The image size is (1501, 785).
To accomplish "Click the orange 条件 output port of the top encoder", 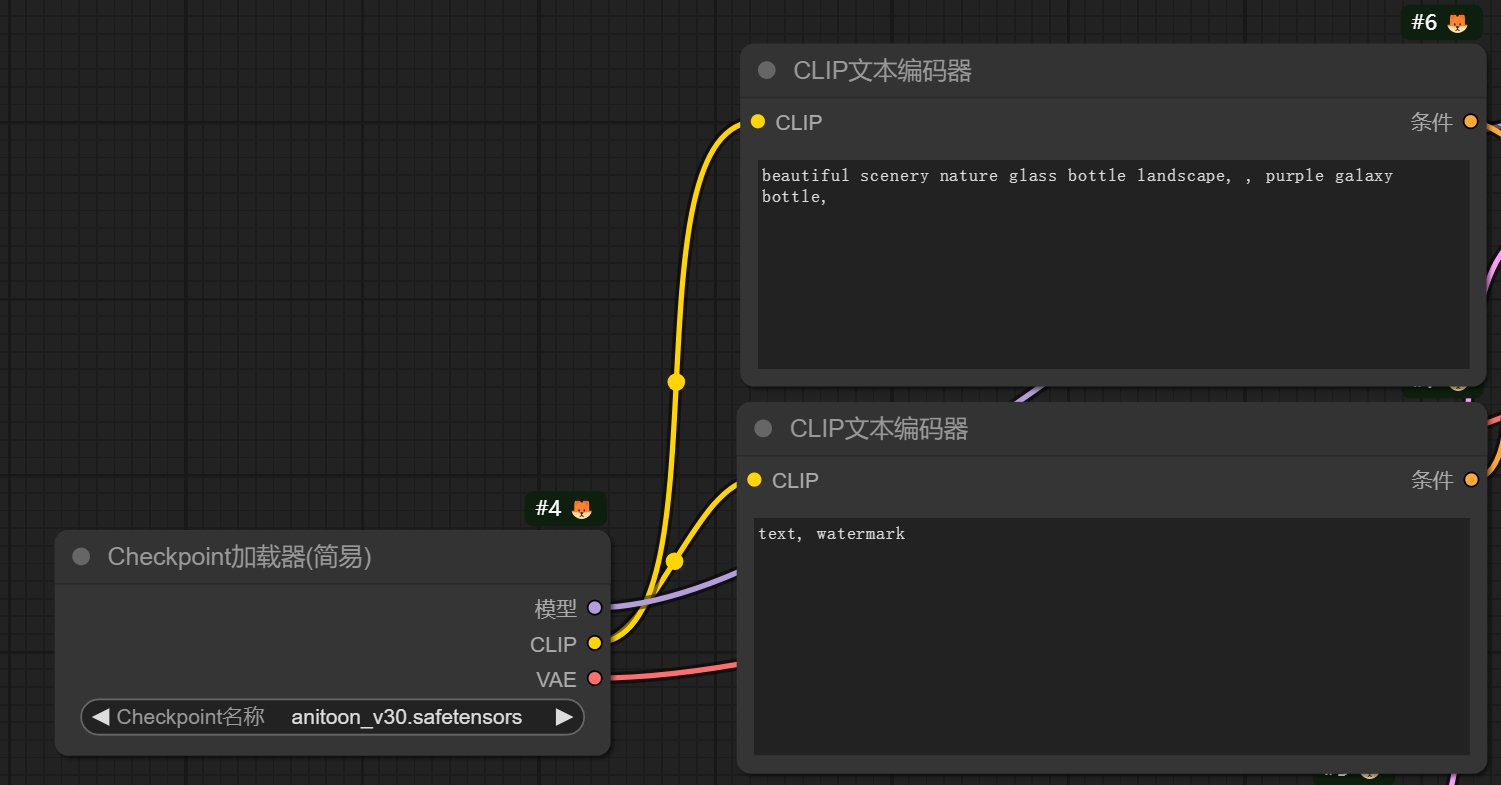I will [x=1470, y=121].
